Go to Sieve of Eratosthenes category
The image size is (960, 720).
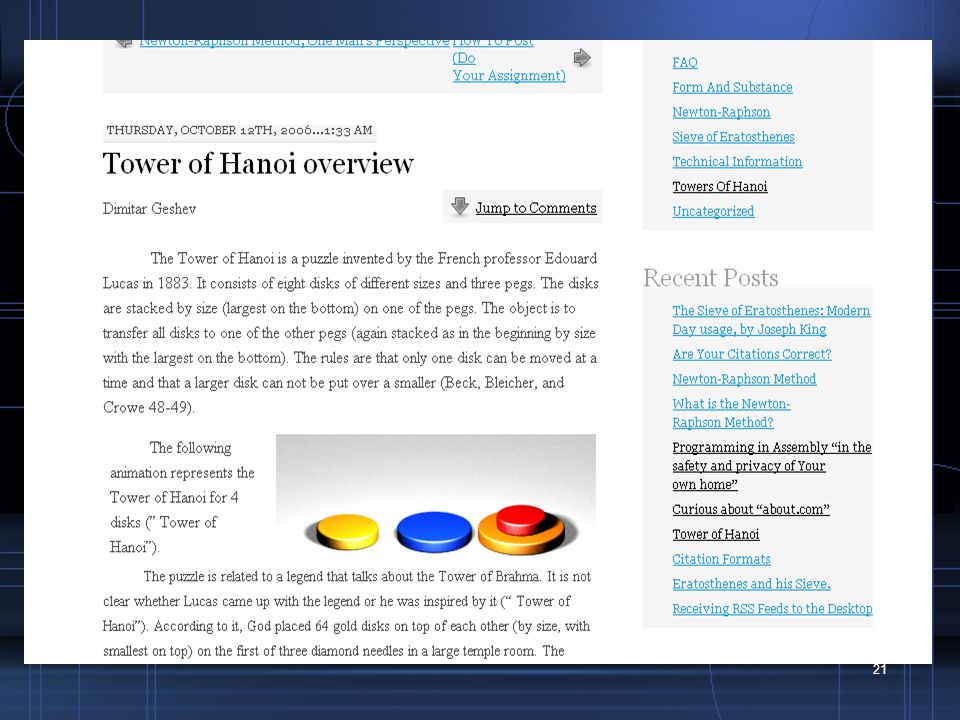click(733, 137)
